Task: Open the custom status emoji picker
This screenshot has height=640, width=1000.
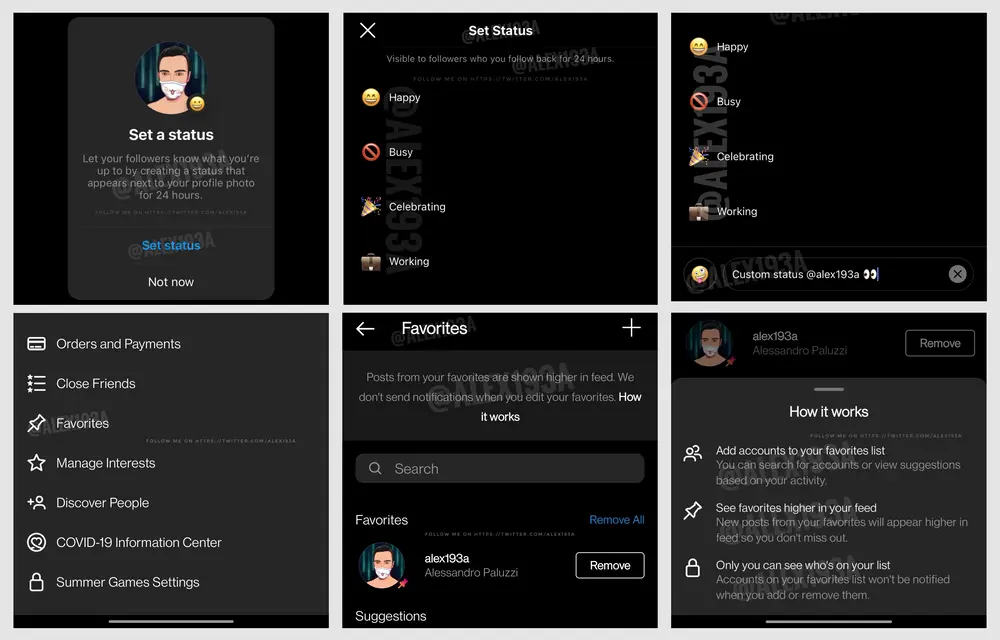Action: (x=700, y=274)
